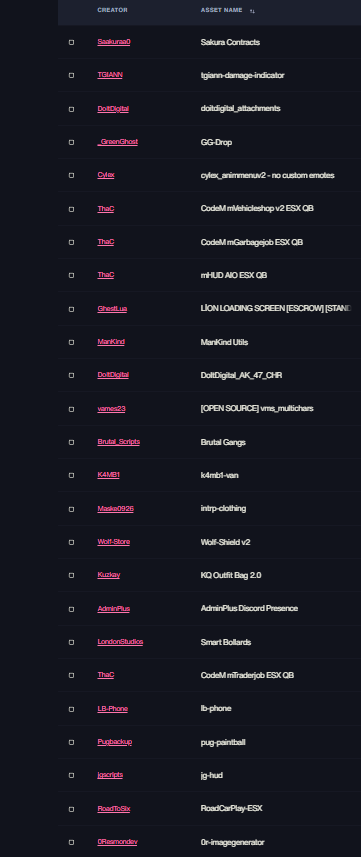This screenshot has height=857, width=361.
Task: Visit the TGIANN creator link
Action: pyautogui.click(x=110, y=75)
